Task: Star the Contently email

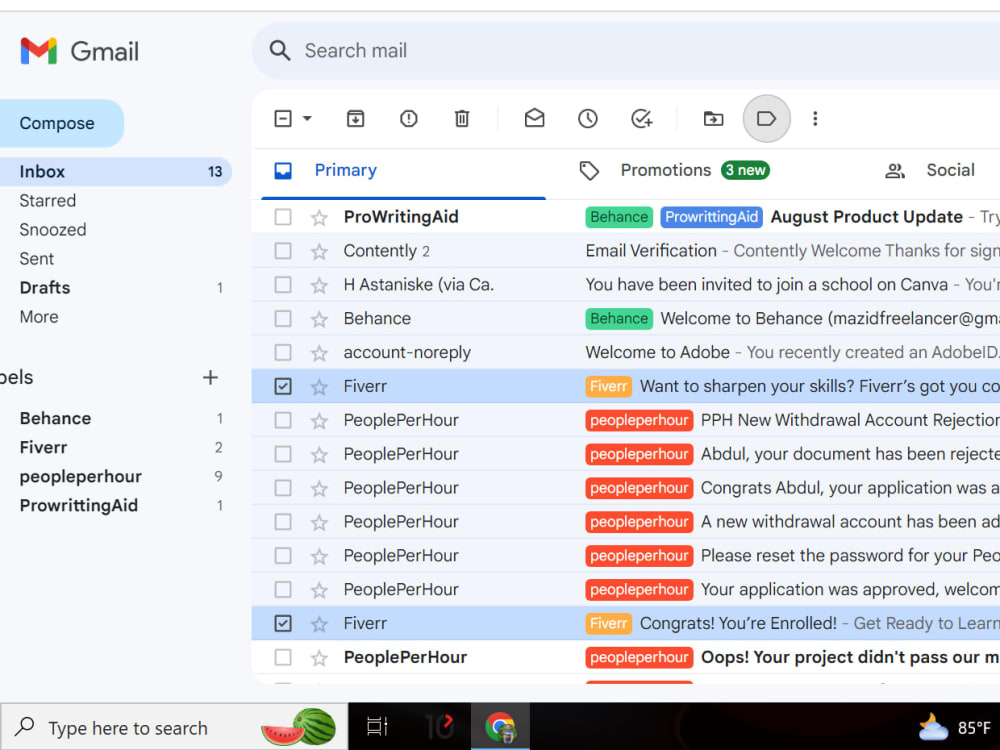Action: pyautogui.click(x=319, y=251)
